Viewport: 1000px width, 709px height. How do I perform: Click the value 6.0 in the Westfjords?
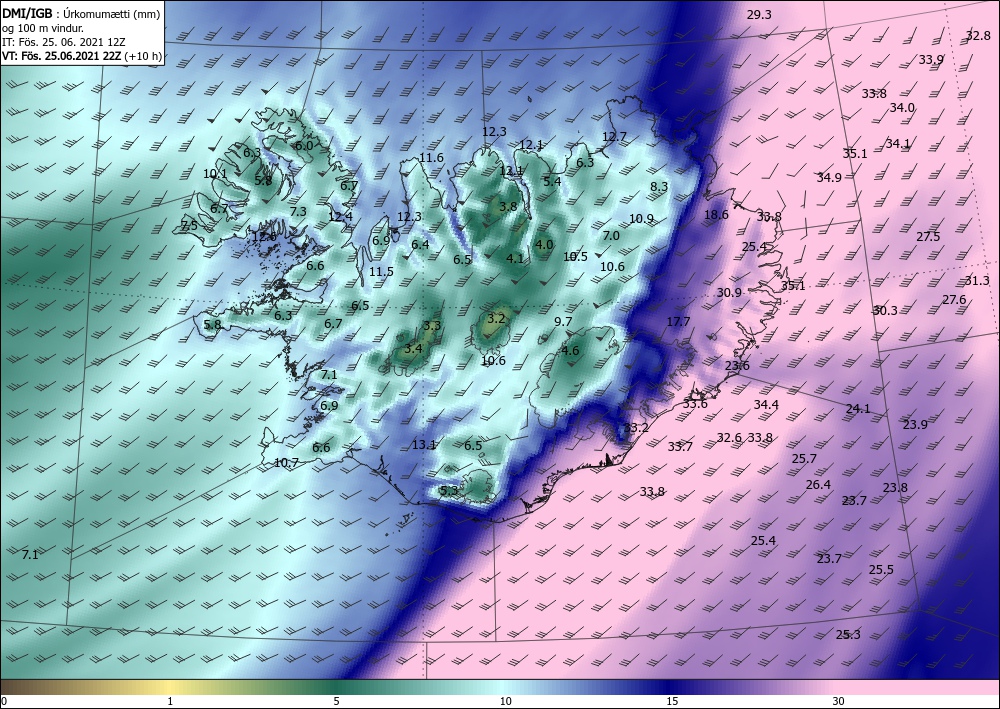(304, 145)
